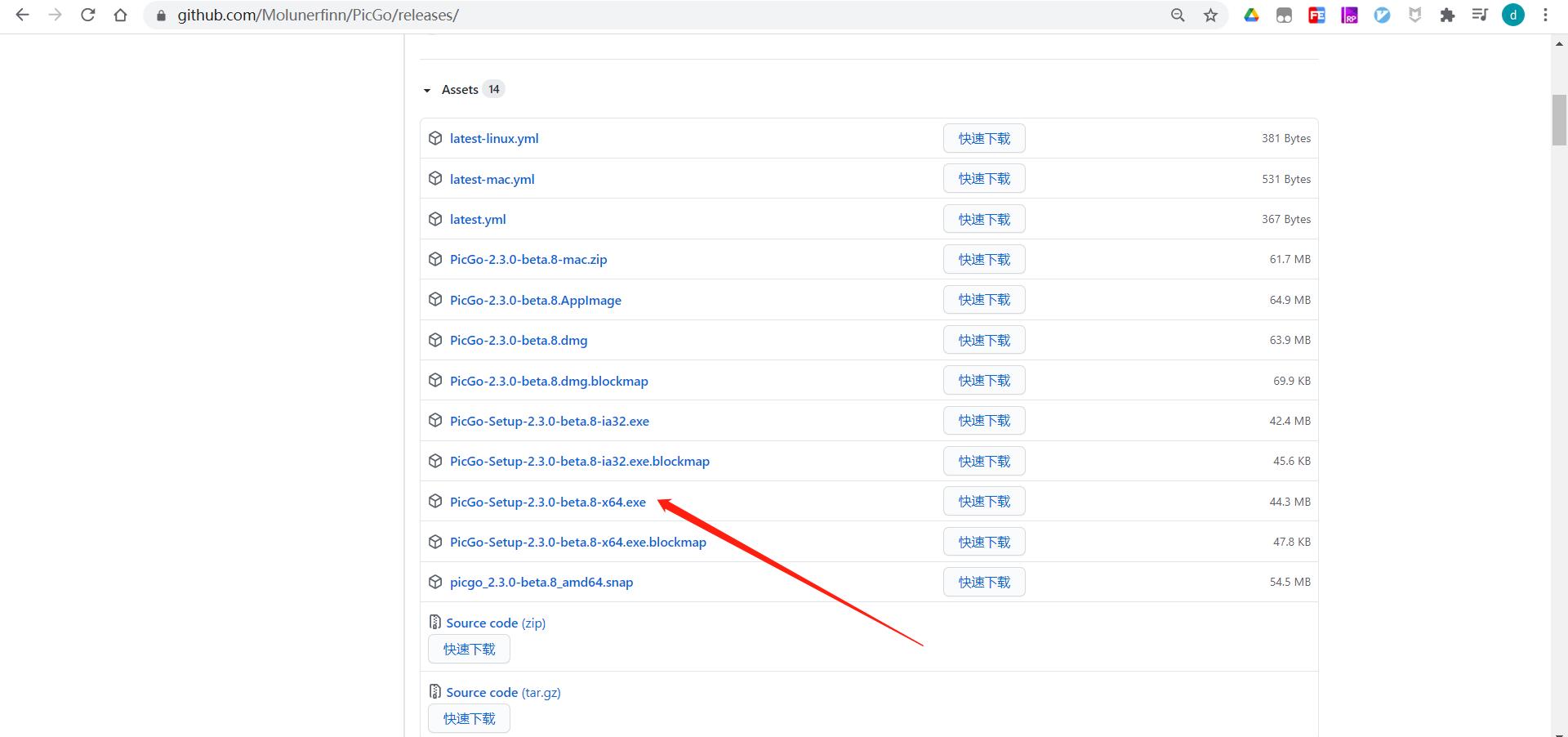
Task: Open latest.yml asset link
Action: (478, 219)
